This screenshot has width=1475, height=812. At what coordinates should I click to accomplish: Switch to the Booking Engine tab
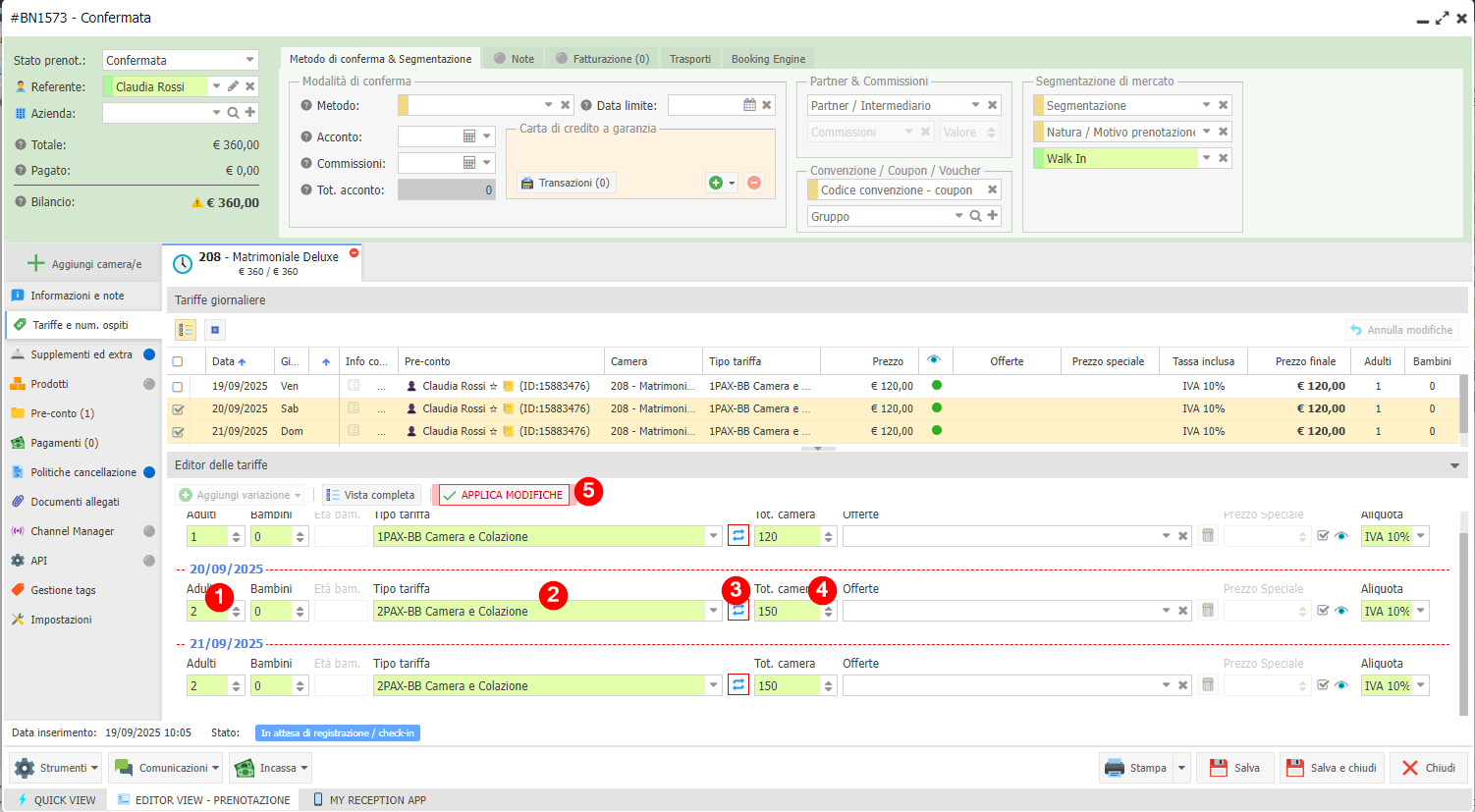tap(768, 59)
